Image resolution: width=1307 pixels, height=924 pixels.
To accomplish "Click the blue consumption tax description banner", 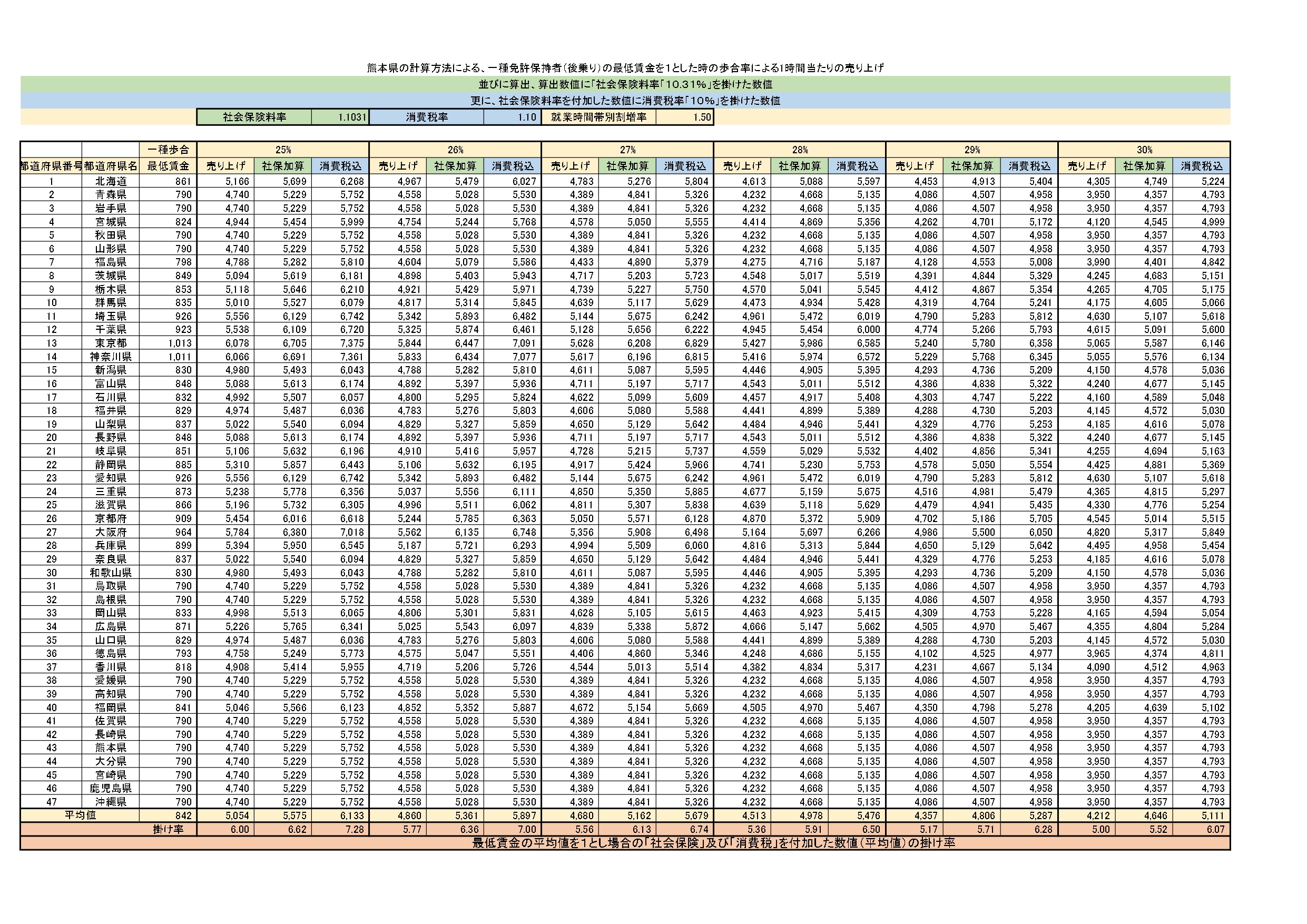I will coord(625,101).
